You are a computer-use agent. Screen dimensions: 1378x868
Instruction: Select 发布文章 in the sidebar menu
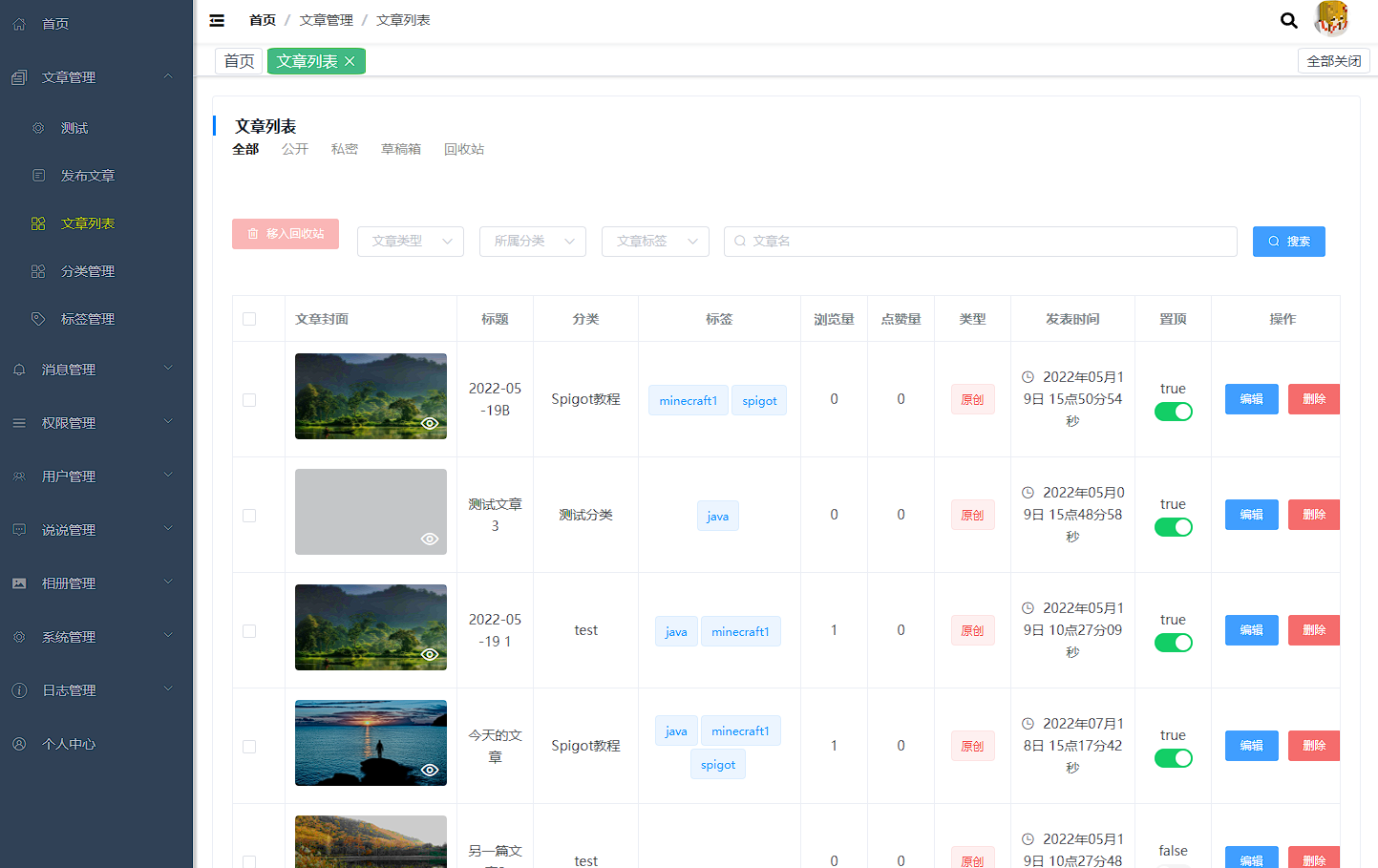(88, 176)
